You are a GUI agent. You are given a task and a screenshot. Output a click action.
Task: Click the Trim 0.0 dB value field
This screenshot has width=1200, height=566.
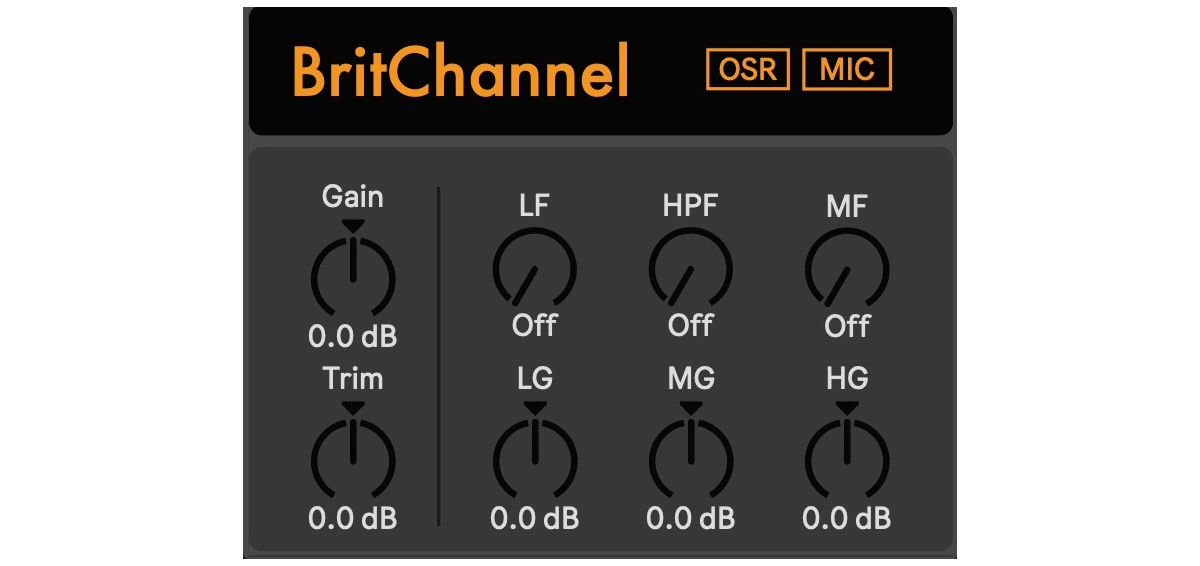(x=353, y=519)
